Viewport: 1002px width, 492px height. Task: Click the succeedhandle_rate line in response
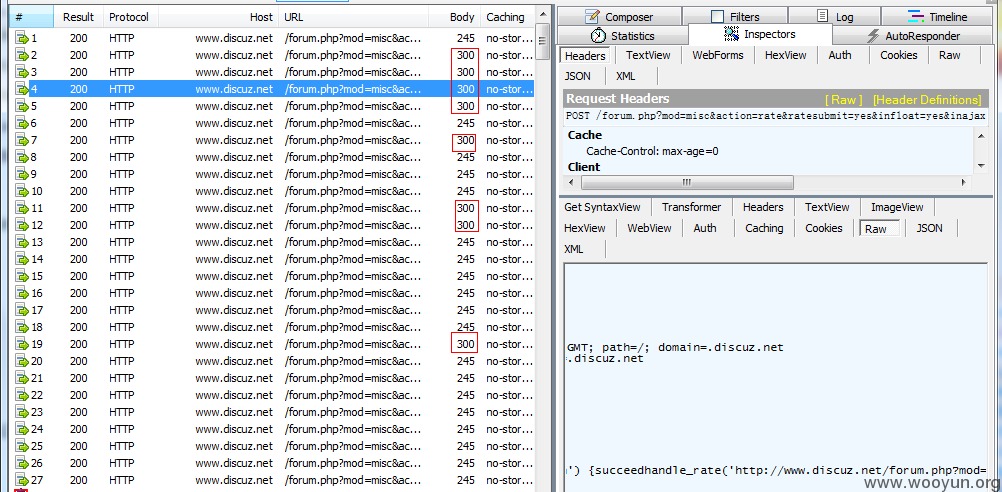tap(776, 470)
